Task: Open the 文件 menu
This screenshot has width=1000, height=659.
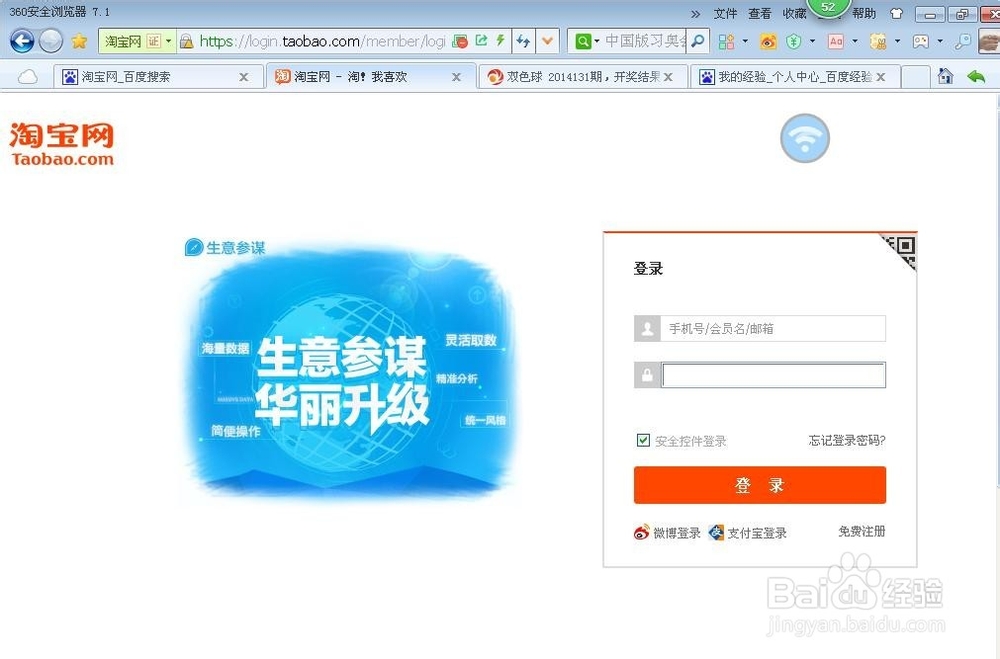Action: (723, 12)
